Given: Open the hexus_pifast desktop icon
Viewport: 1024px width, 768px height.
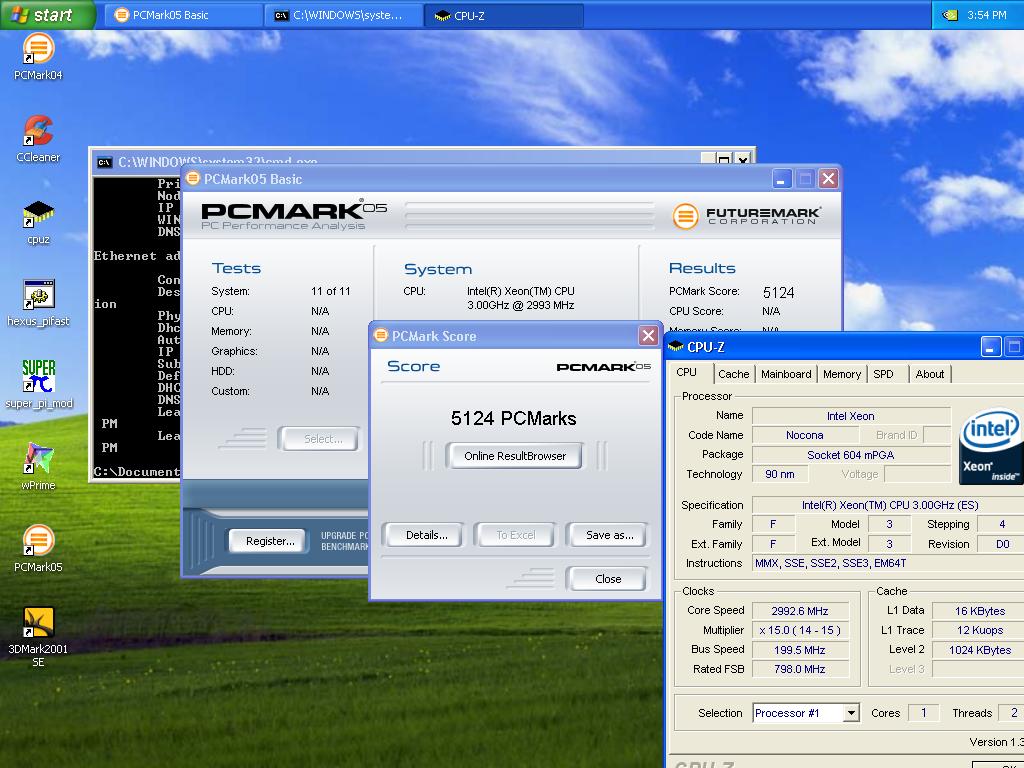Looking at the screenshot, I should point(38,302).
